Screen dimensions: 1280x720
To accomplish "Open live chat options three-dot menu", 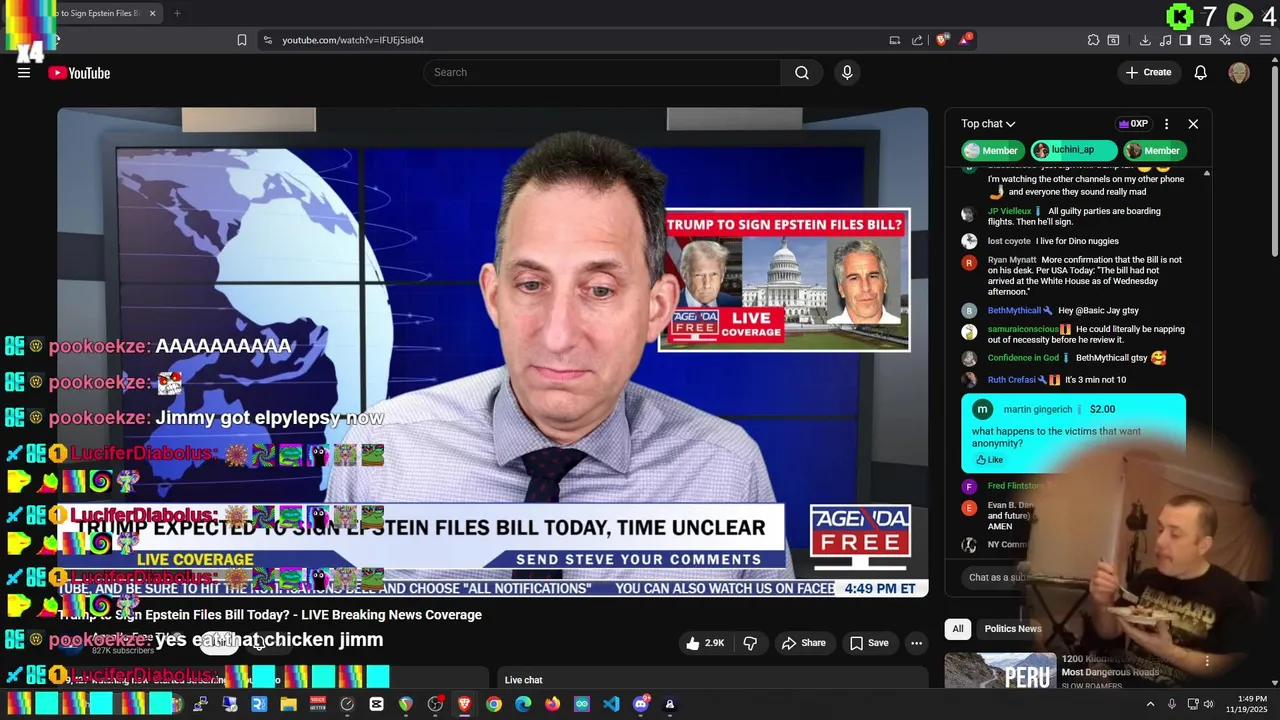I will pos(1166,124).
